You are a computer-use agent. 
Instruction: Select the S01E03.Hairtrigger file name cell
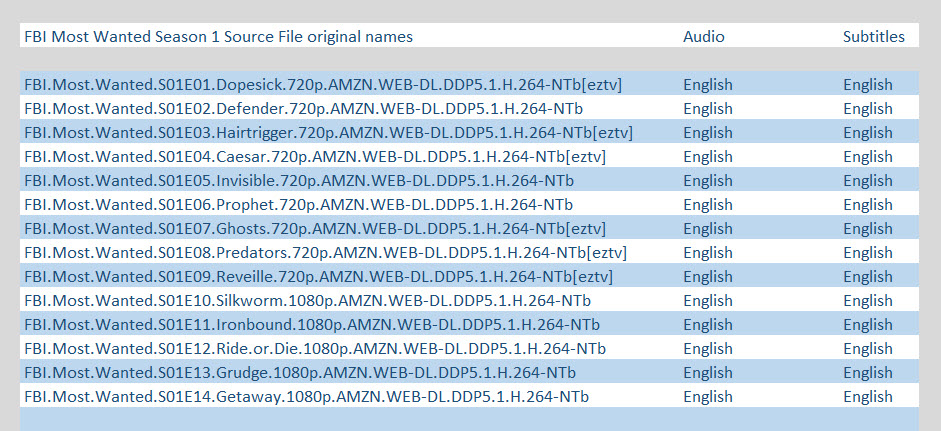coord(329,133)
